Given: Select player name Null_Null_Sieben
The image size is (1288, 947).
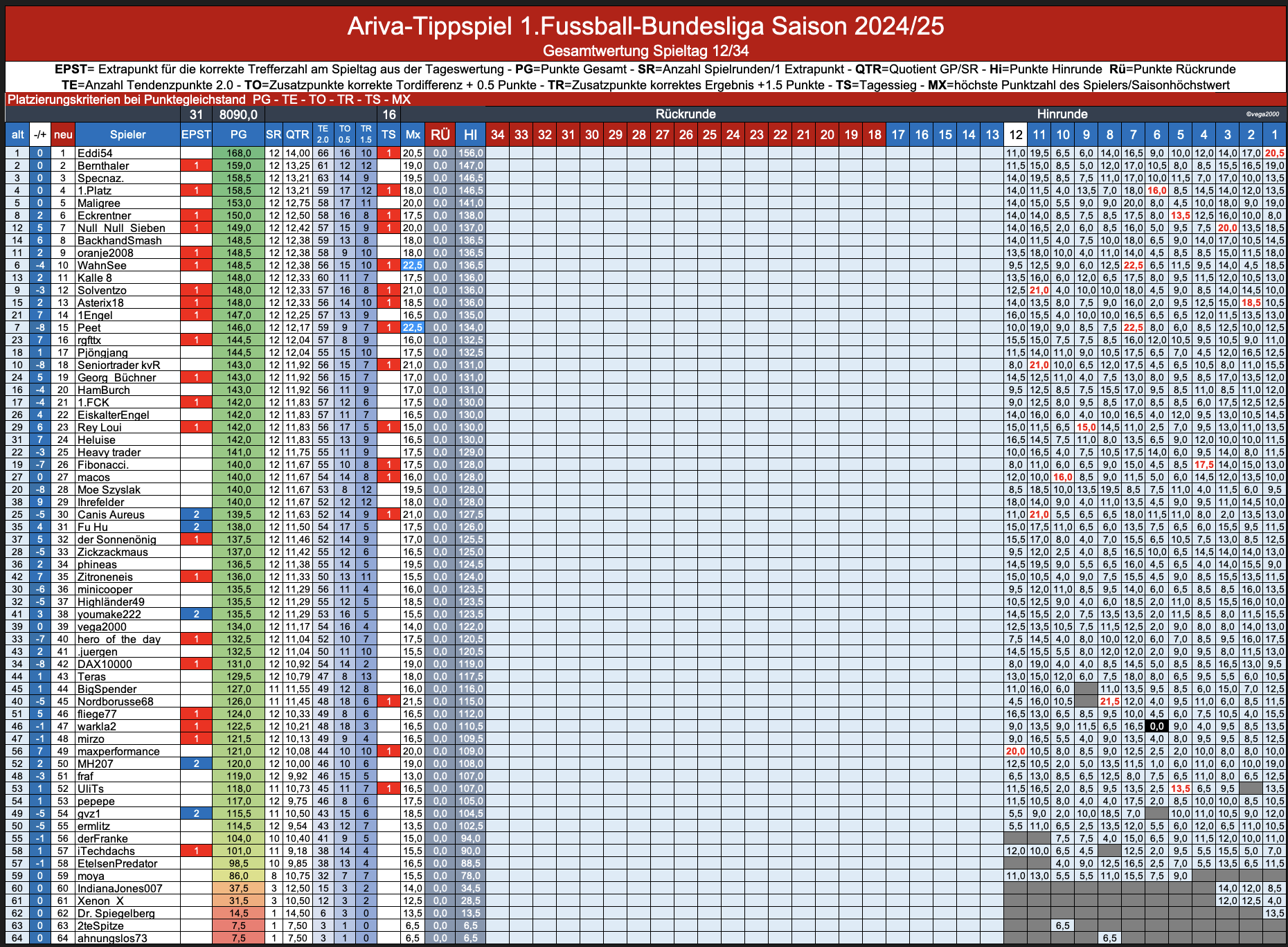Looking at the screenshot, I should click(121, 228).
